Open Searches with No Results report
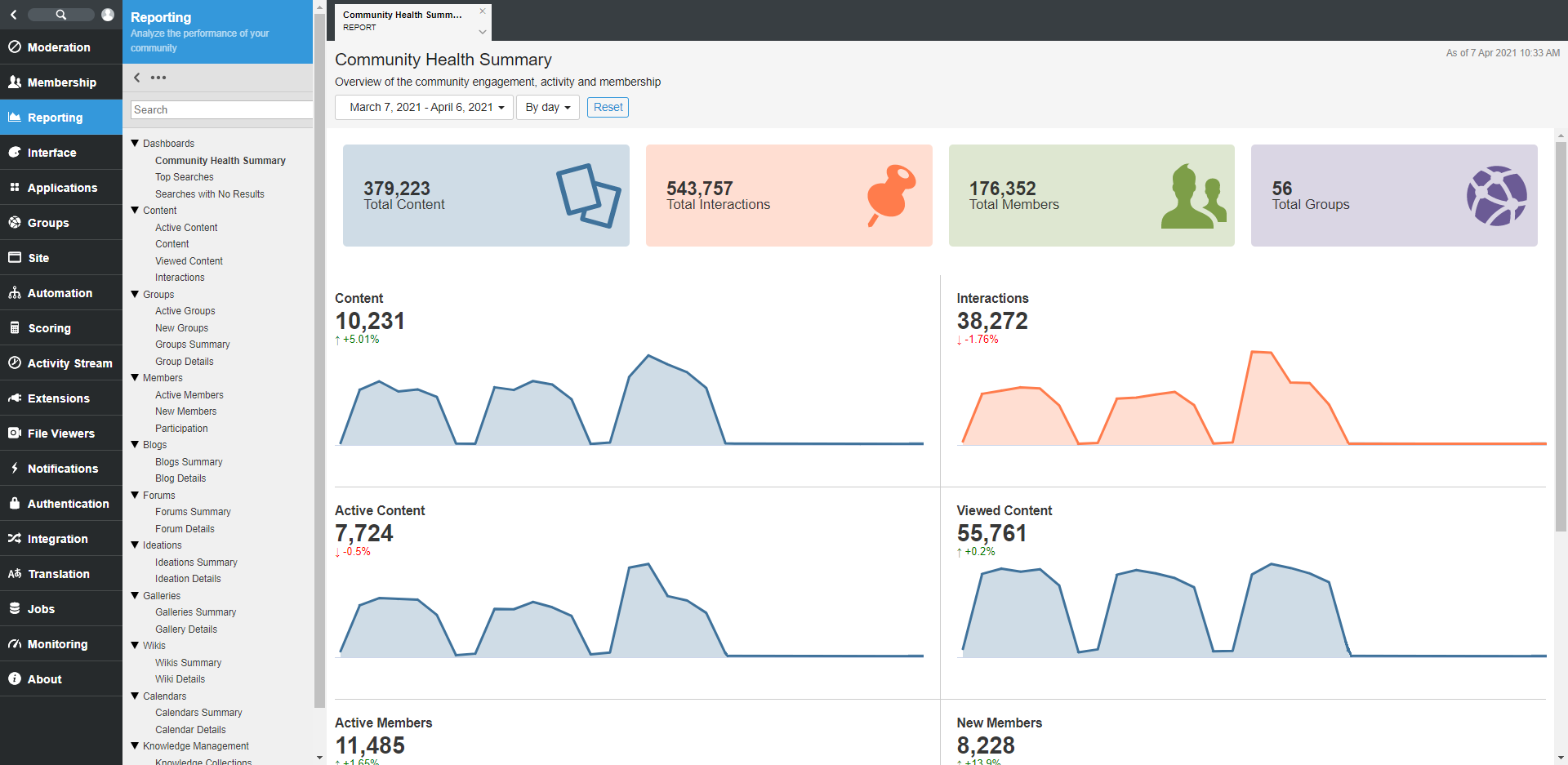Screen dimensions: 1568x765 click(x=210, y=194)
